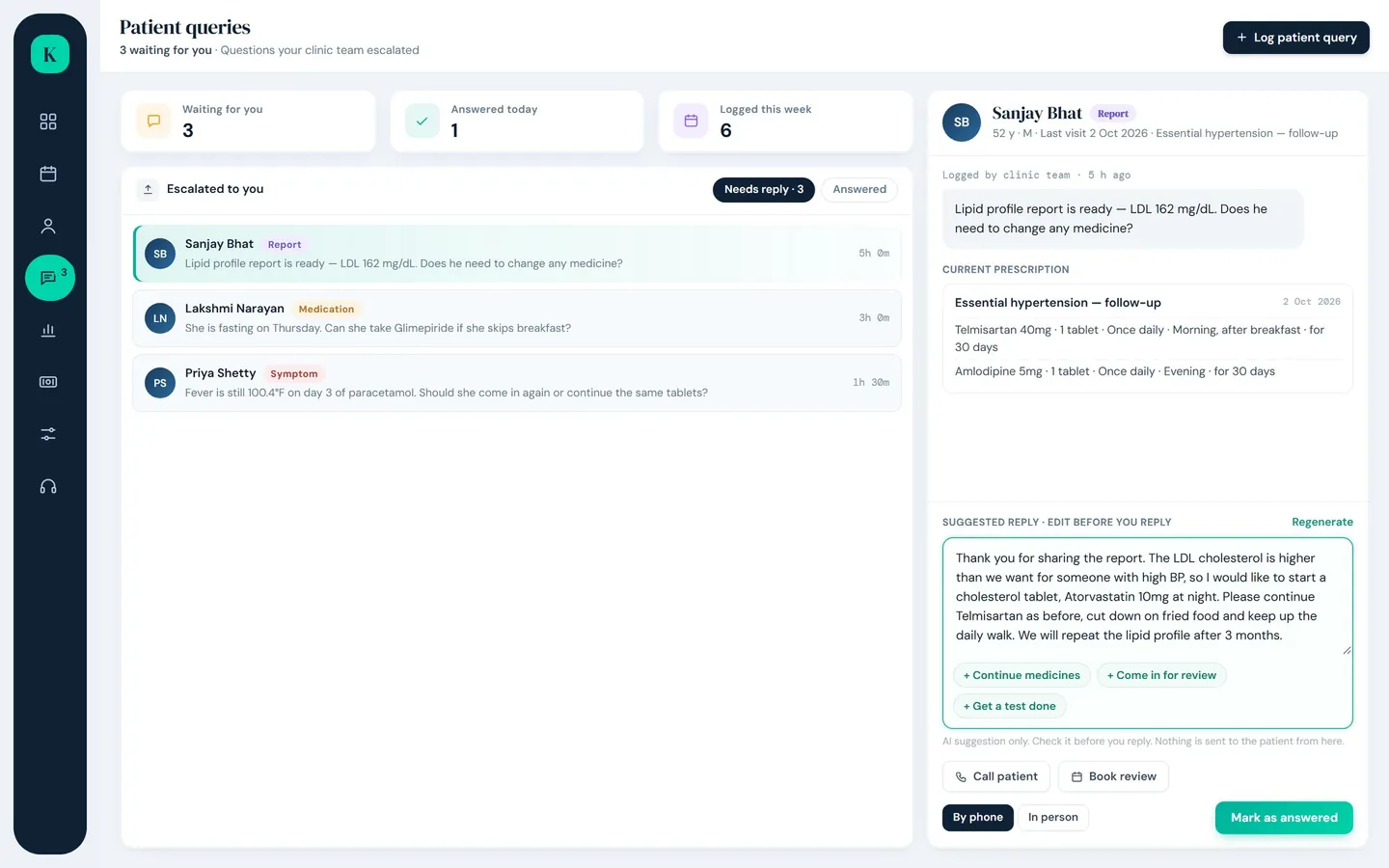Click the reply textarea resize handle

point(1347,650)
